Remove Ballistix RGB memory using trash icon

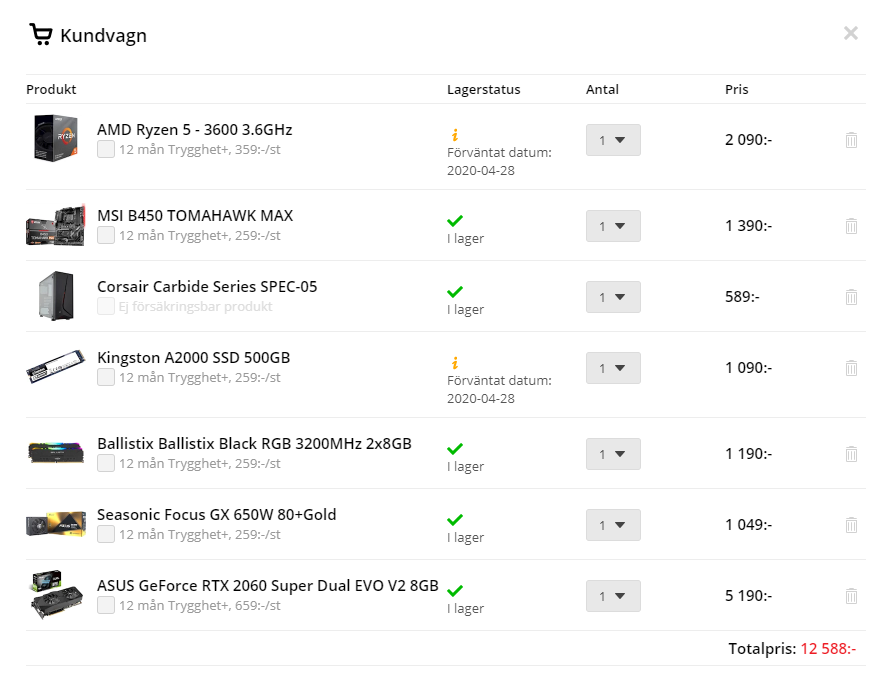coord(851,454)
